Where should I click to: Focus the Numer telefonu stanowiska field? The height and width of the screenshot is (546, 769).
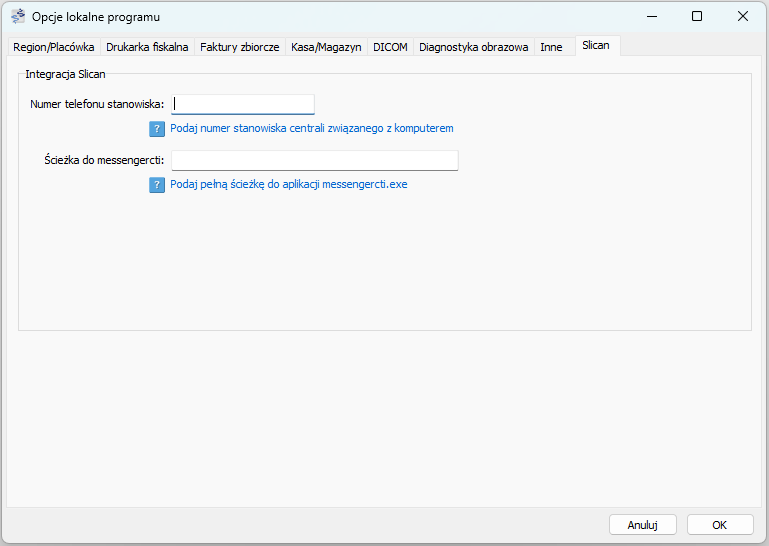[x=243, y=104]
